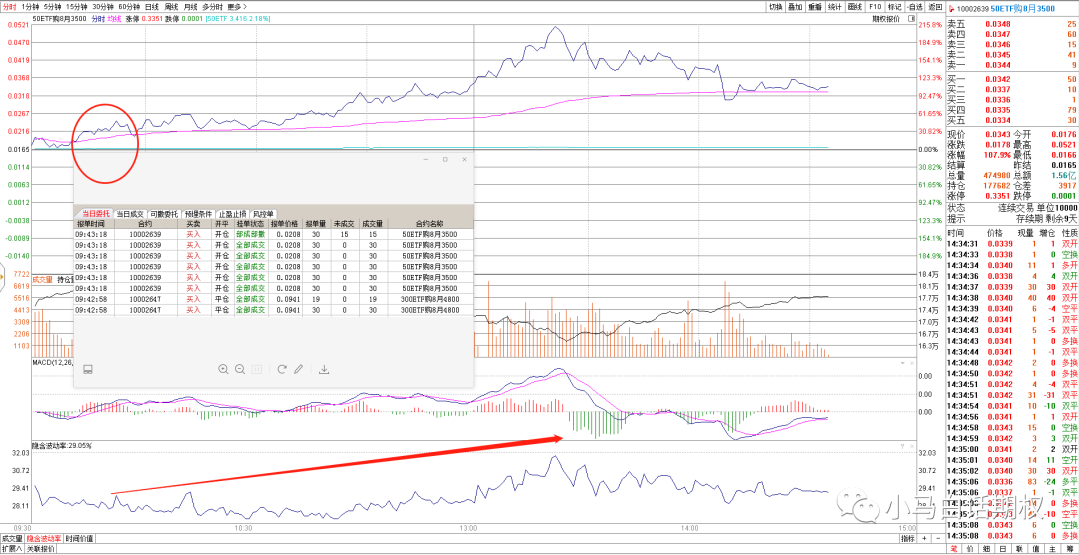Select the 日 tab below tick list
The height and width of the screenshot is (555, 1080).
(1004, 549)
